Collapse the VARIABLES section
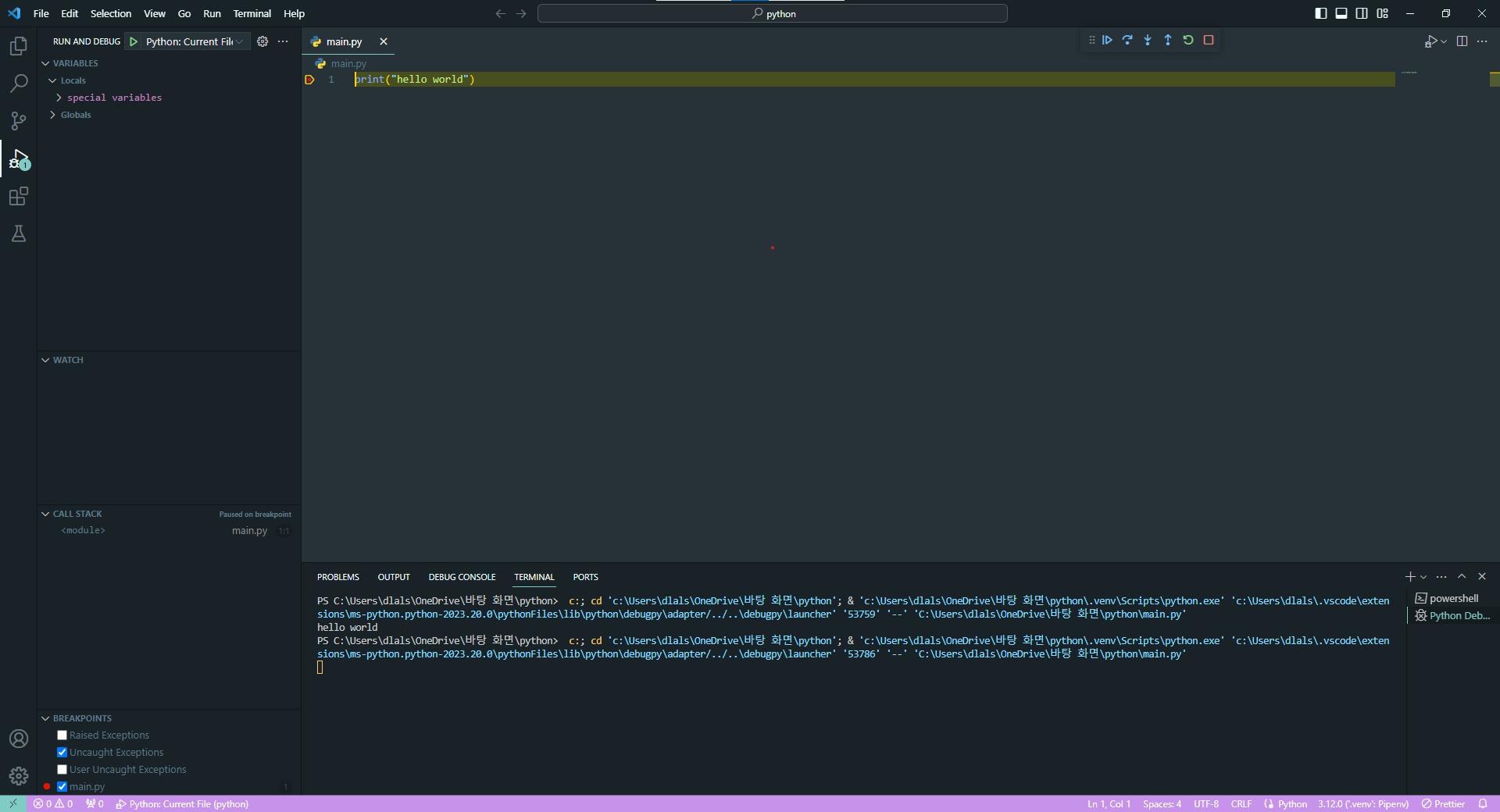The width and height of the screenshot is (1500, 812). tap(45, 63)
